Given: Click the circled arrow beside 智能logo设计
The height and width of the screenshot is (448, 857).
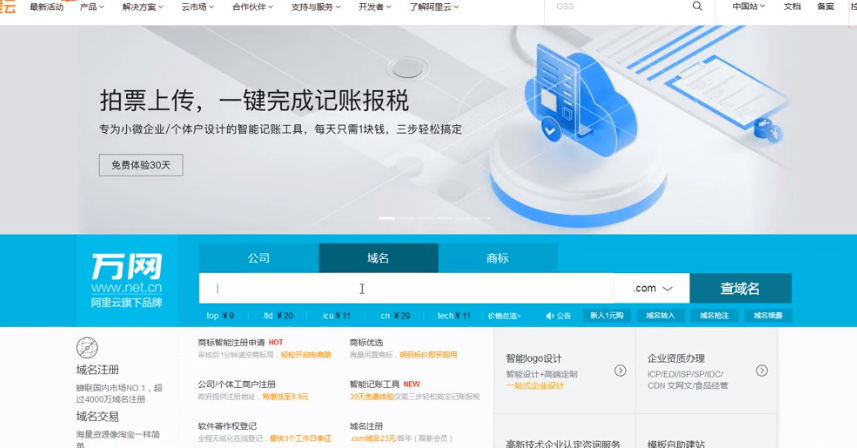Looking at the screenshot, I should click(x=620, y=370).
